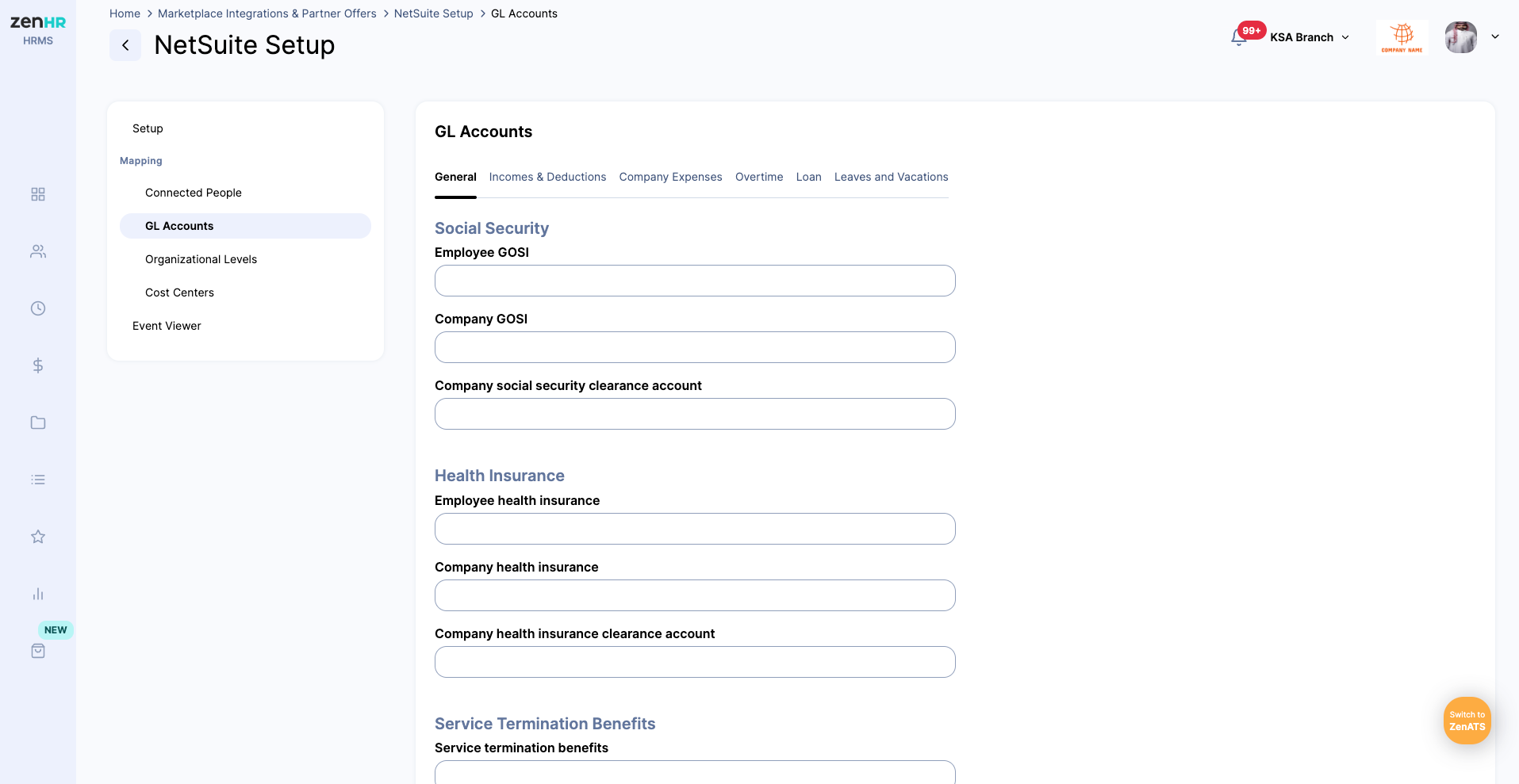Select Connected People in Mapping menu
Screen dimensions: 1519x784
click(194, 193)
